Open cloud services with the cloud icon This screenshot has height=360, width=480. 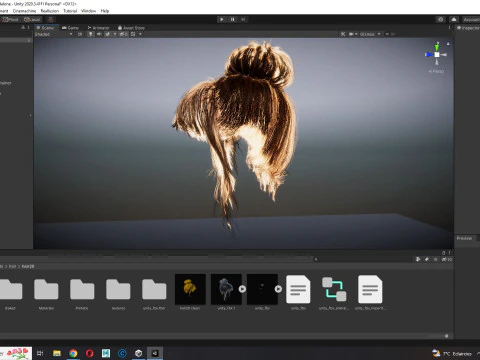click(454, 19)
